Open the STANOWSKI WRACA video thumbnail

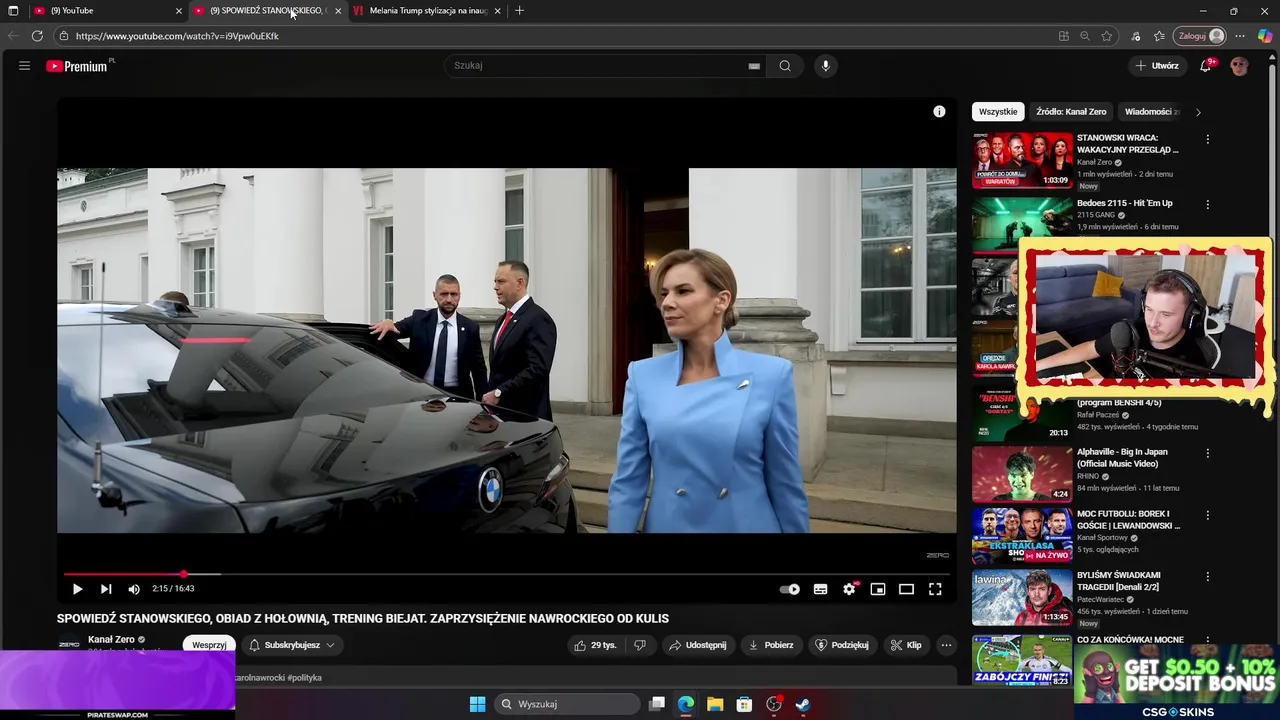point(1022,160)
